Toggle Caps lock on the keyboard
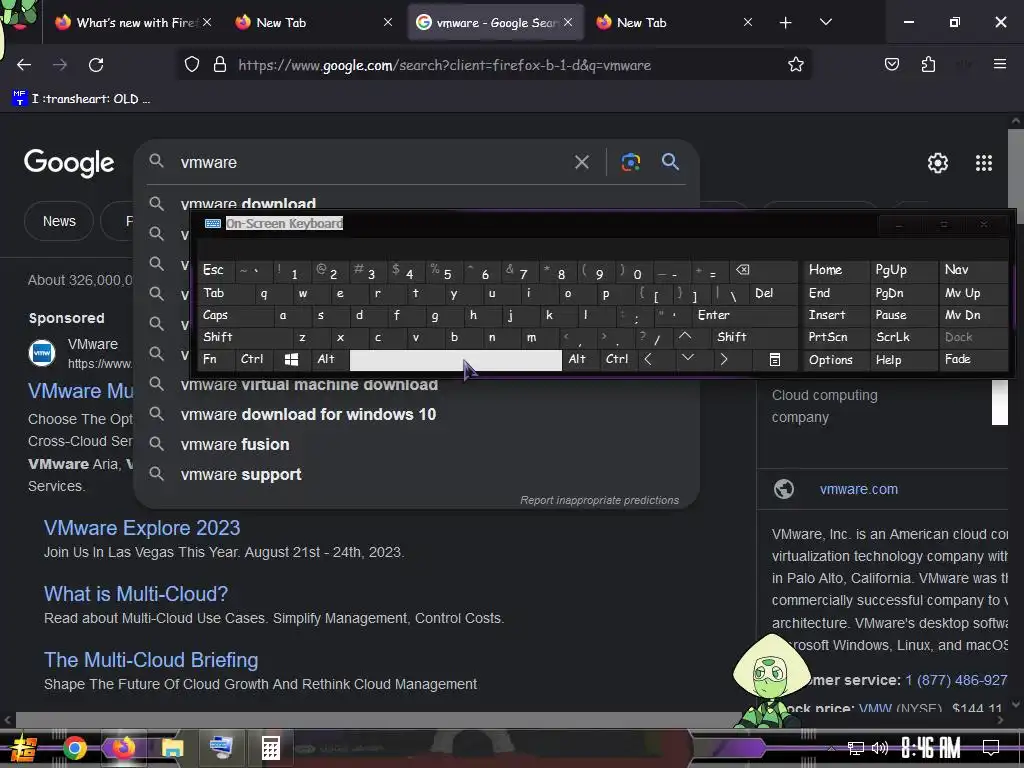This screenshot has height=768, width=1024. click(x=235, y=315)
